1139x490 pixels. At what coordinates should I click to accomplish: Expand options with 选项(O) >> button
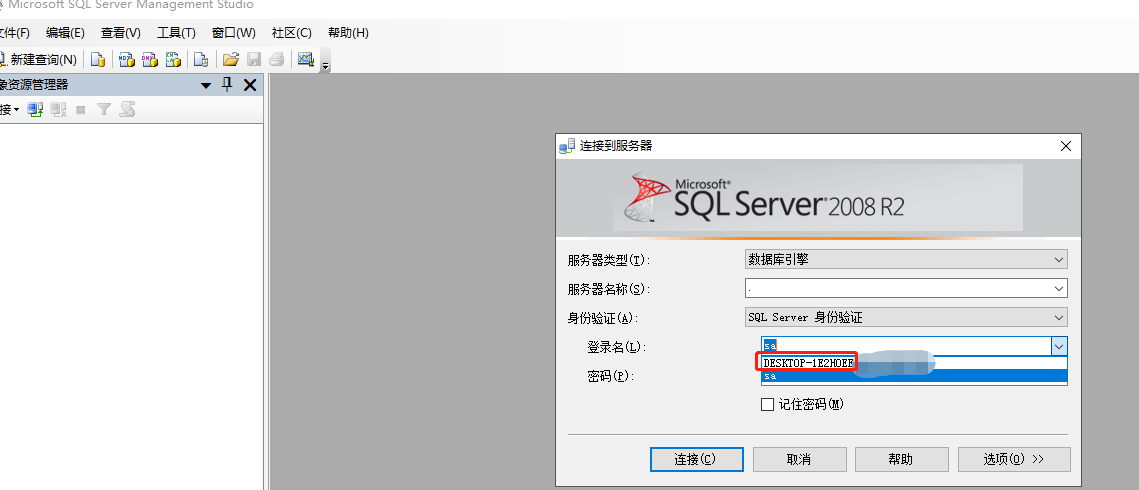[x=1014, y=460]
